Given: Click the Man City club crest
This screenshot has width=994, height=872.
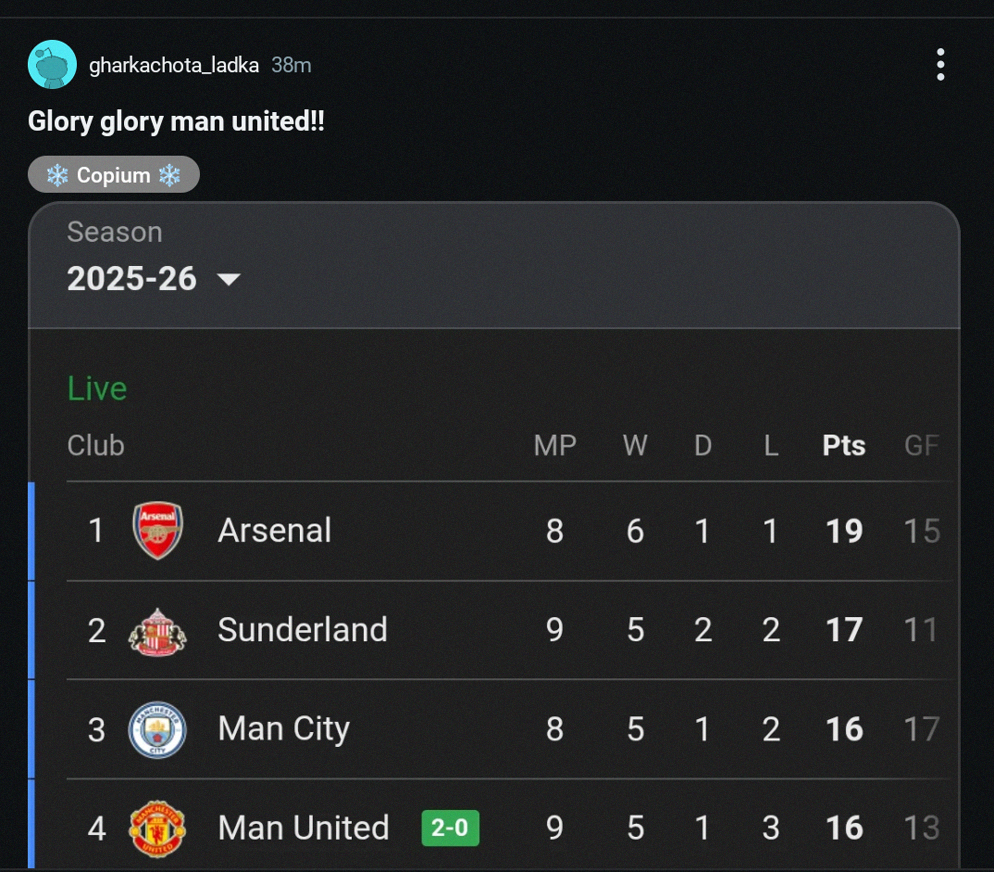Looking at the screenshot, I should pos(158,729).
